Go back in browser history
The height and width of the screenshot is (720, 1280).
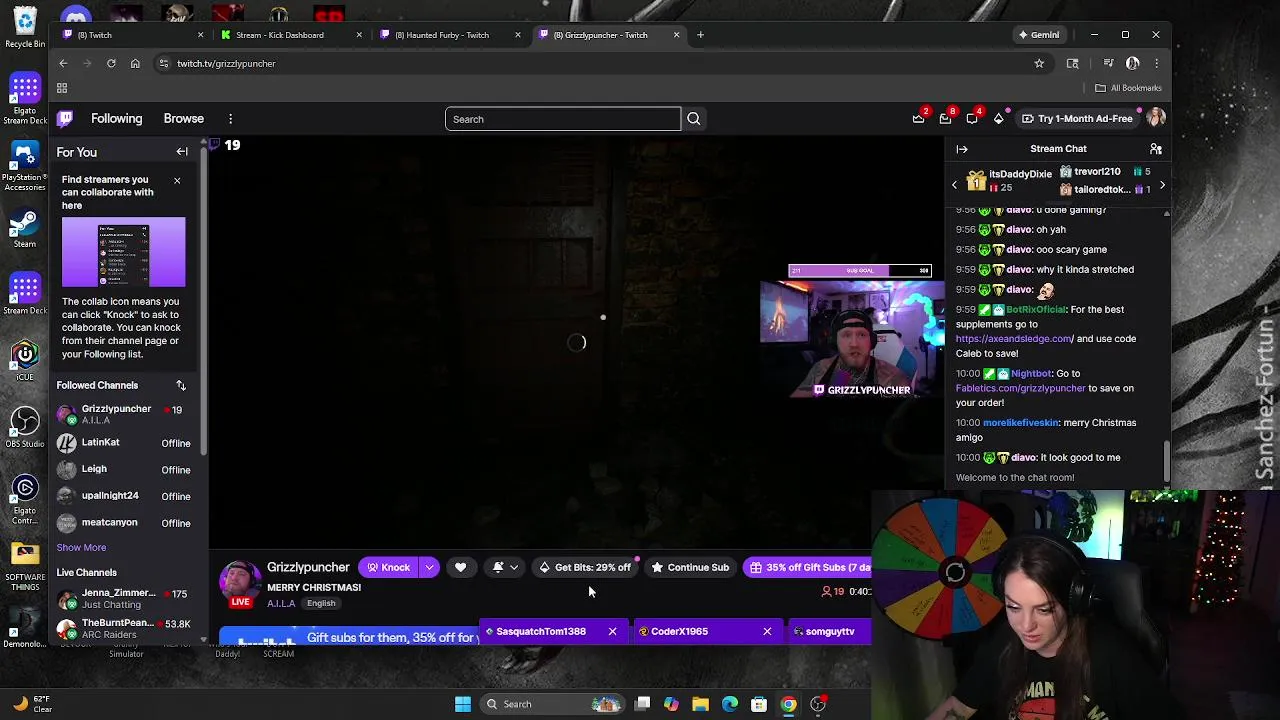click(63, 63)
